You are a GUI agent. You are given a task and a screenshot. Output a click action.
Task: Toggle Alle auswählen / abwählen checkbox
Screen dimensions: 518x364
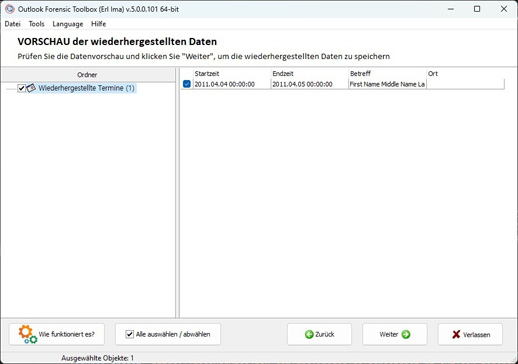coord(130,334)
